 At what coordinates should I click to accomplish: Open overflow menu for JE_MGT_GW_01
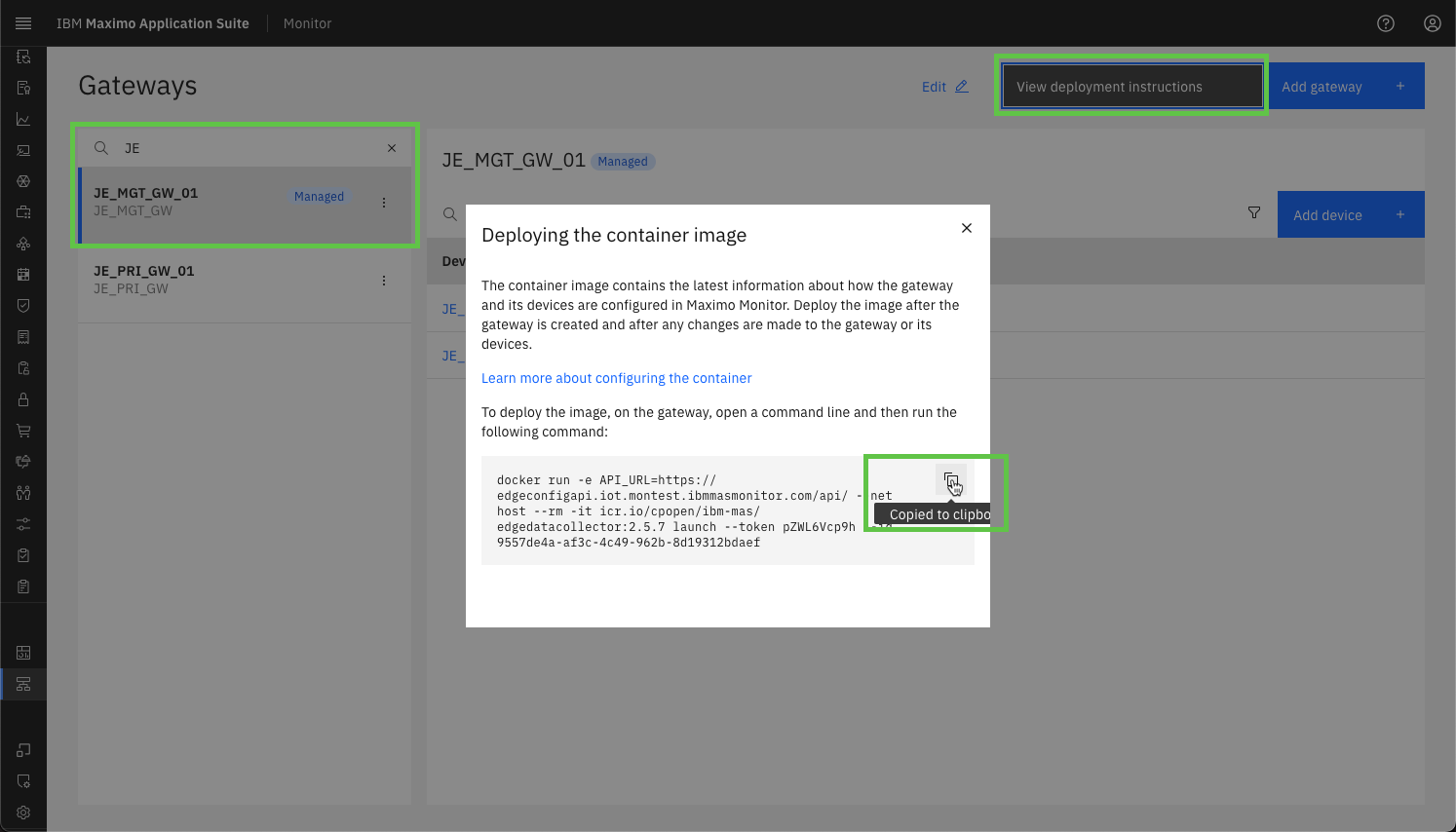pos(384,203)
